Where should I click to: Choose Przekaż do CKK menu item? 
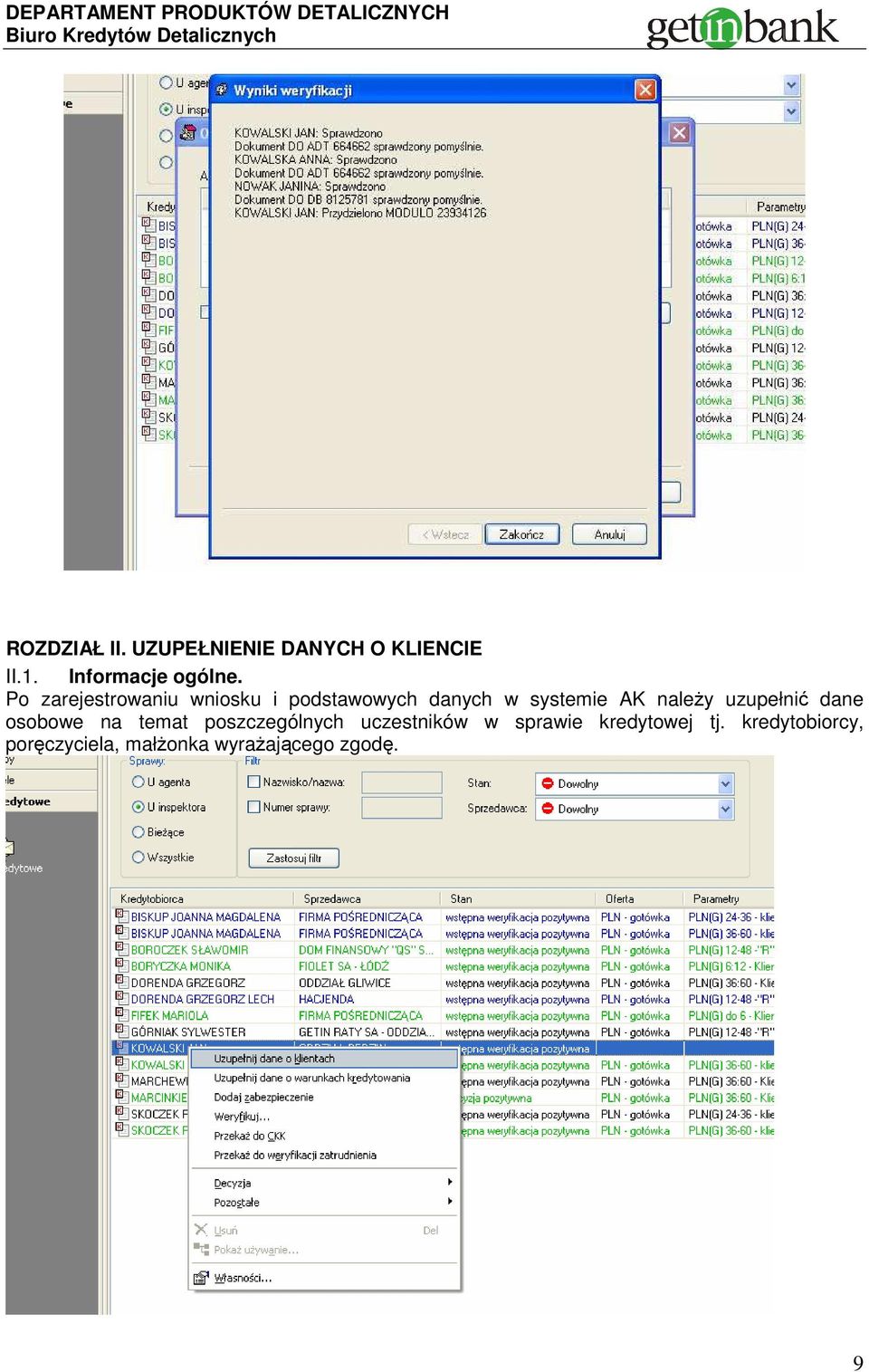pyautogui.click(x=324, y=1136)
